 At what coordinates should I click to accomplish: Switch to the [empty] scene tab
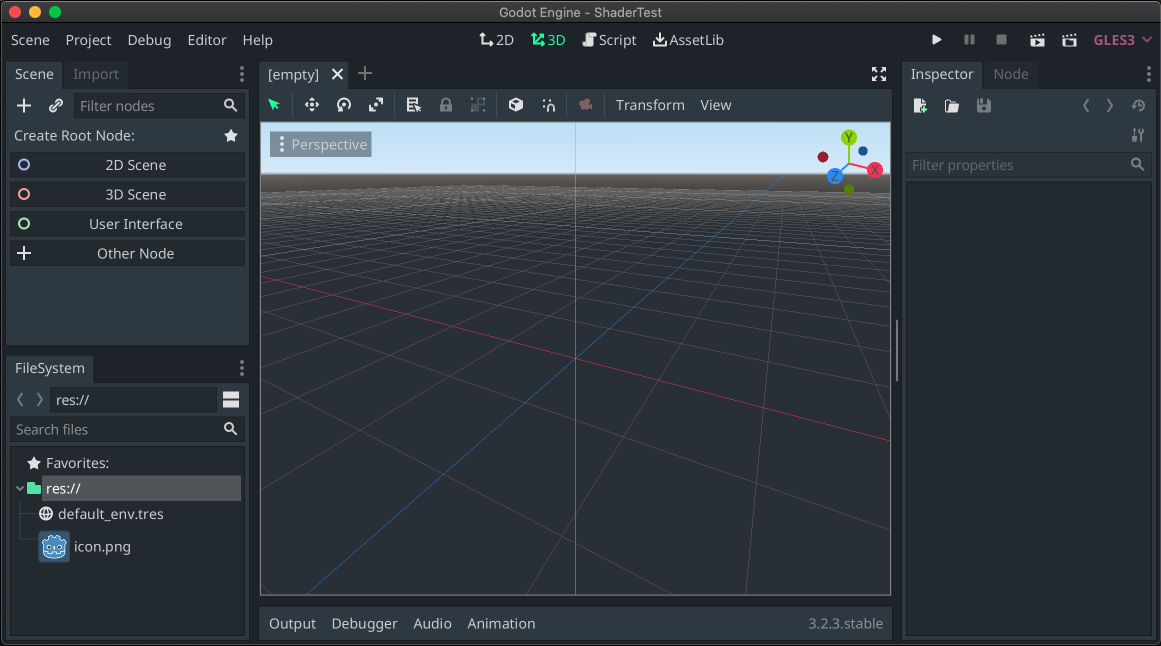pyautogui.click(x=293, y=75)
